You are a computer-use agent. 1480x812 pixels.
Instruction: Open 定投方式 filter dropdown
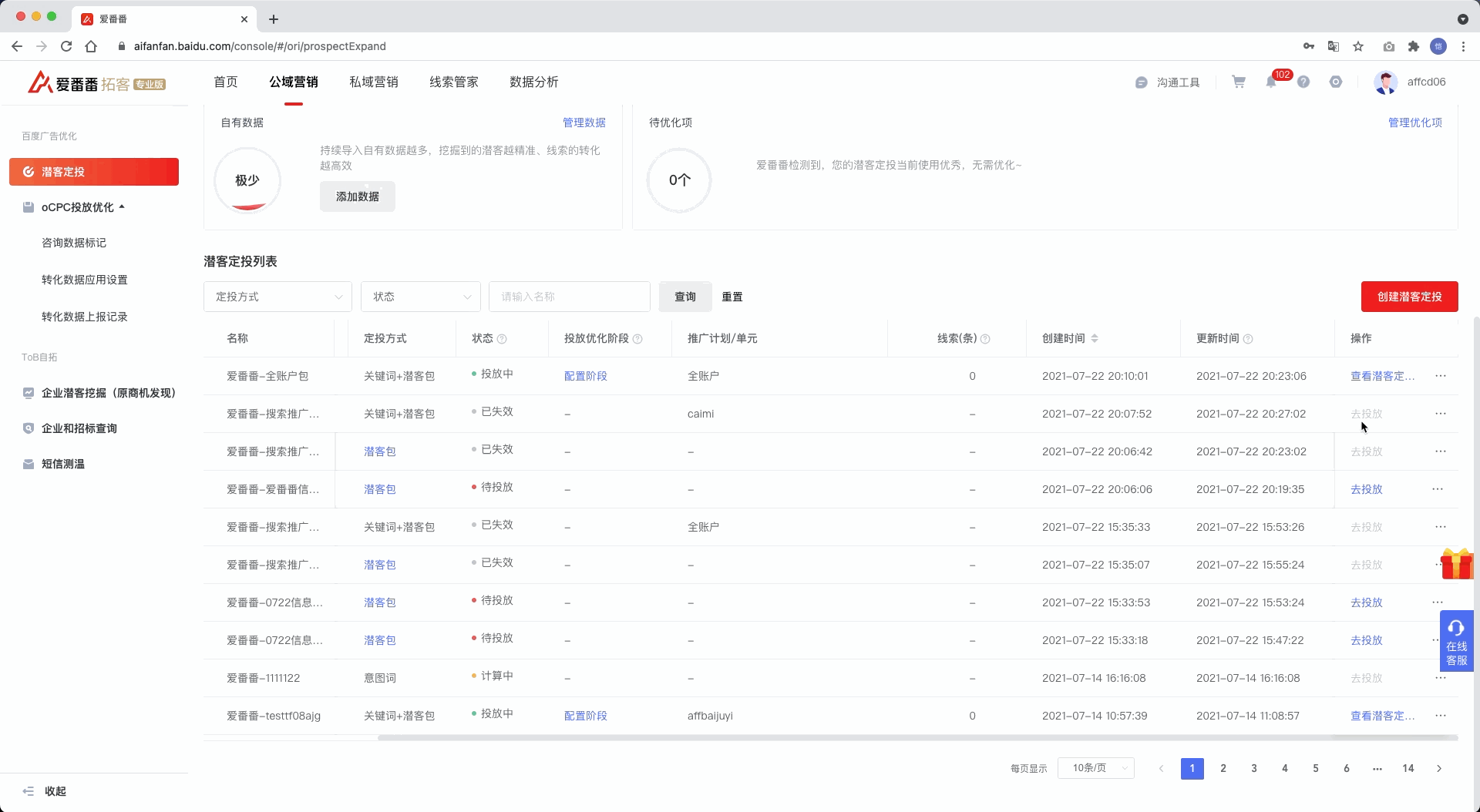[277, 297]
